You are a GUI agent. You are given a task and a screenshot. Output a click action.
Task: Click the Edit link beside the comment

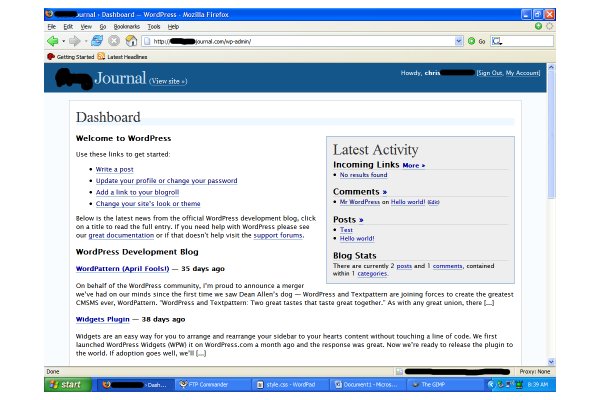434,202
